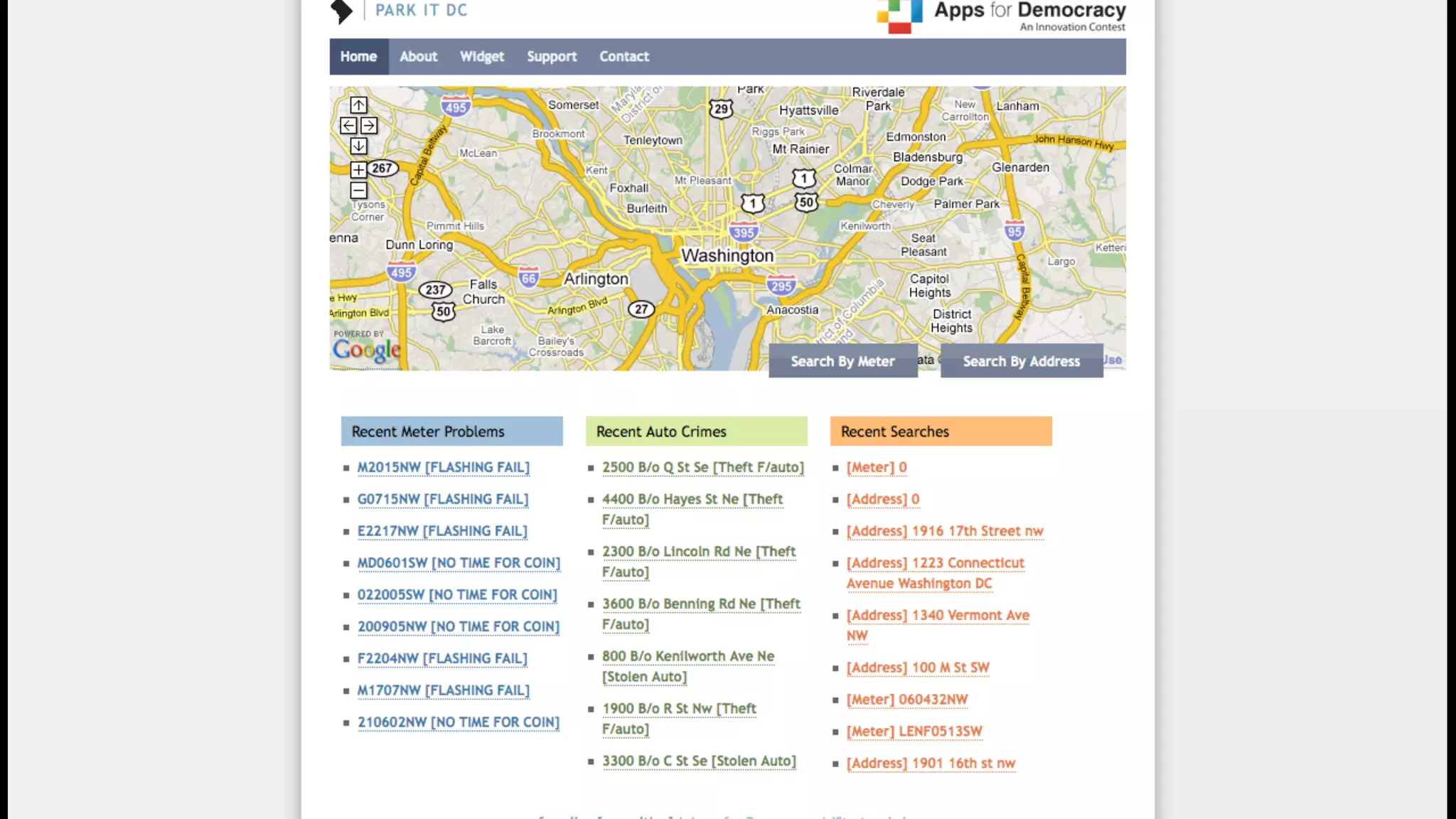Click the Park It DC logo icon

click(342, 11)
